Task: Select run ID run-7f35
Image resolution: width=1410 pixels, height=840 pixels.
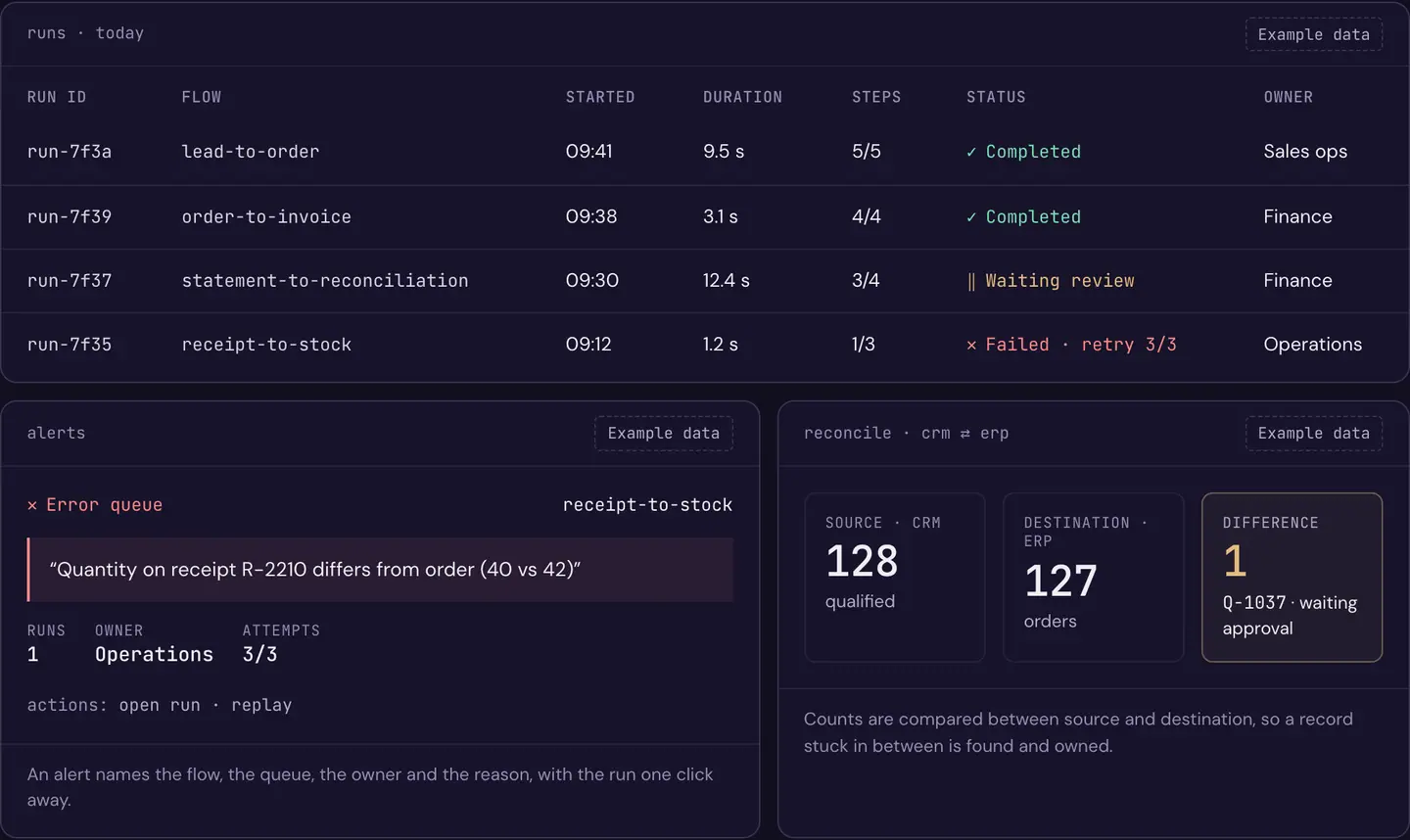Action: point(70,345)
